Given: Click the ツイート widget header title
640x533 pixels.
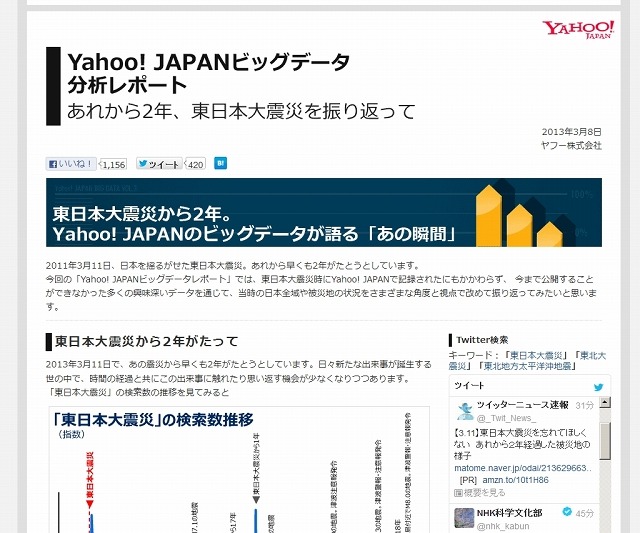Looking at the screenshot, I should pyautogui.click(x=469, y=386).
